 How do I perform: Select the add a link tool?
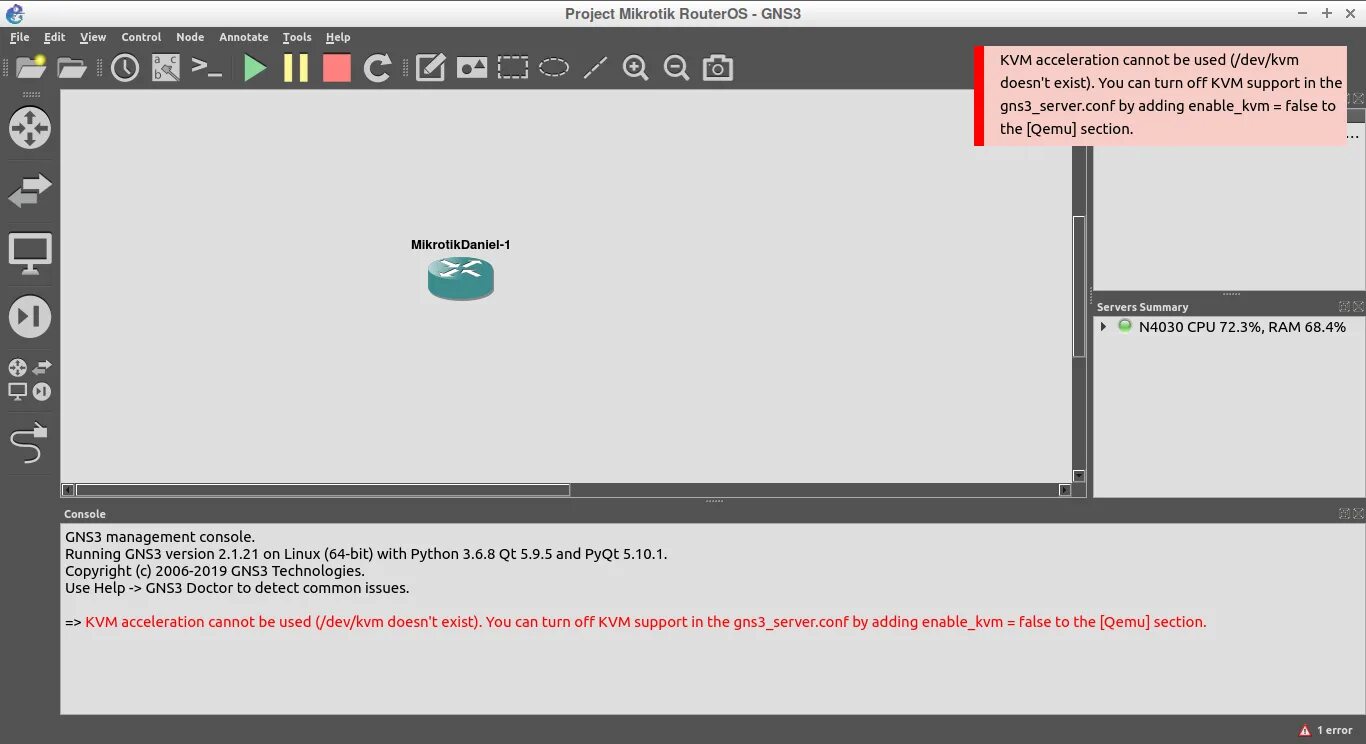tap(30, 443)
